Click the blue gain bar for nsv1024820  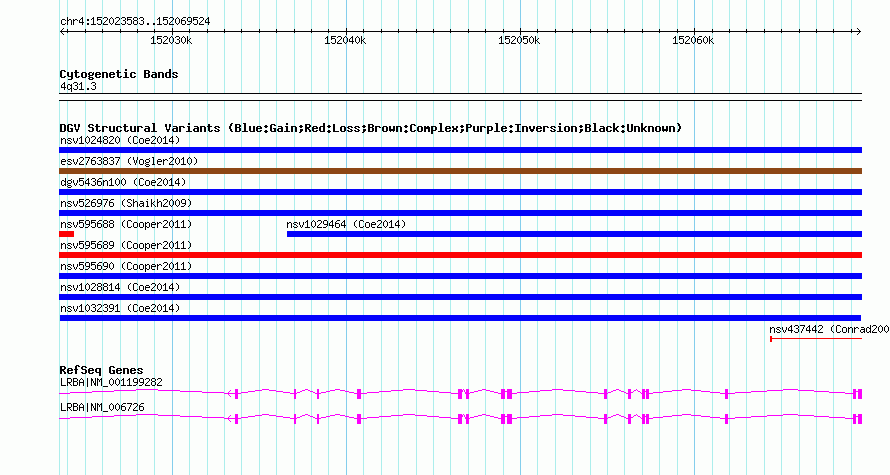coord(460,150)
